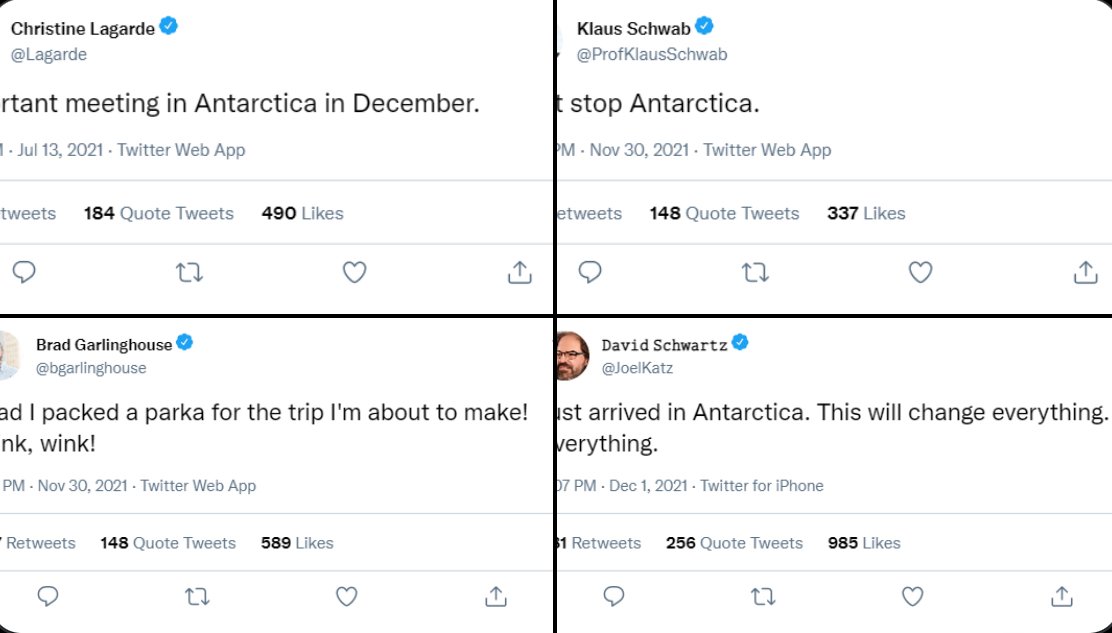Reply to Klaus Schwab's tweet

click(590, 272)
